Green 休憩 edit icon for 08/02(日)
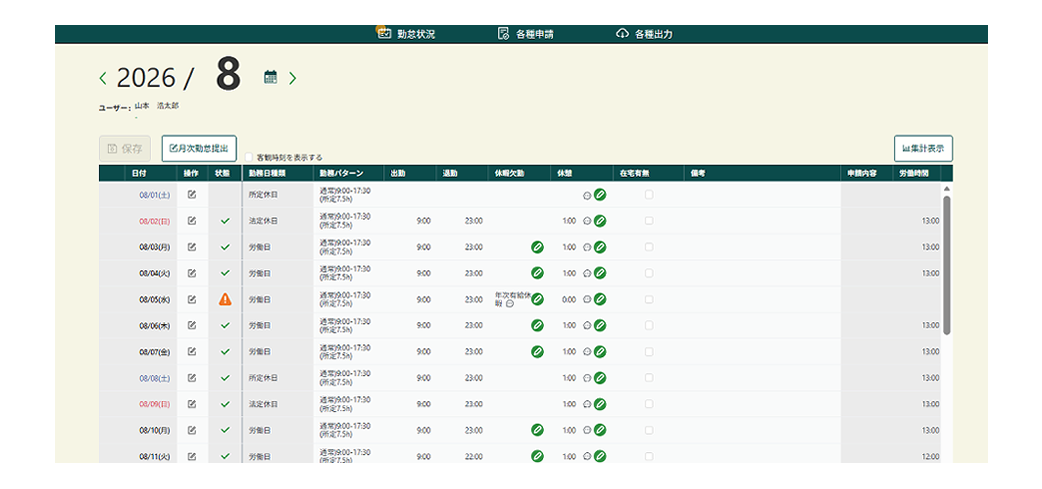The image size is (1042, 489). click(600, 221)
